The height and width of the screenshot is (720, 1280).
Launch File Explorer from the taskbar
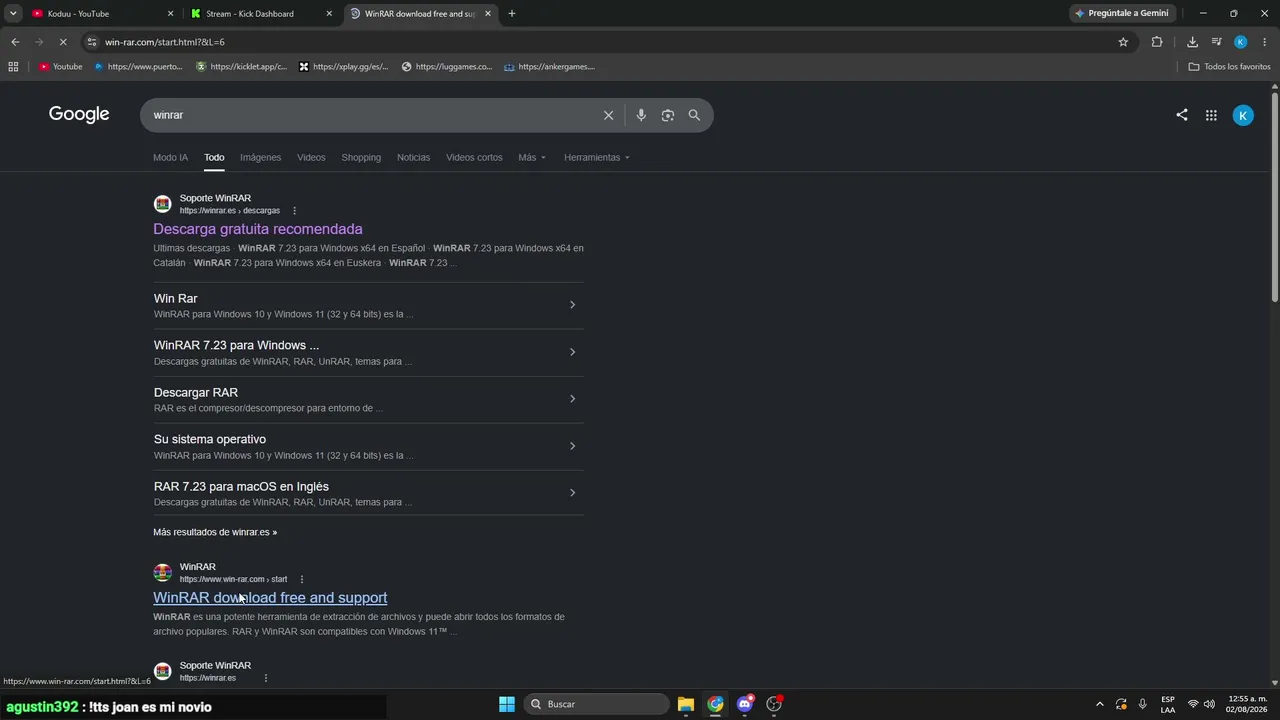coord(686,704)
